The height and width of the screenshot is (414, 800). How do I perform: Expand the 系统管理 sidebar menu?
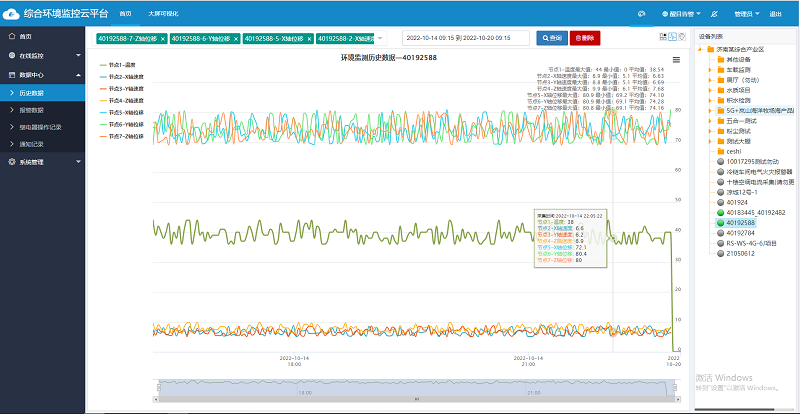coord(78,162)
